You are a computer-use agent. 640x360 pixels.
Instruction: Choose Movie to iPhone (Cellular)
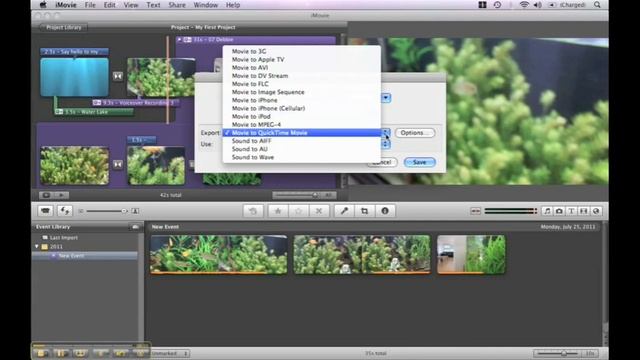point(302,109)
